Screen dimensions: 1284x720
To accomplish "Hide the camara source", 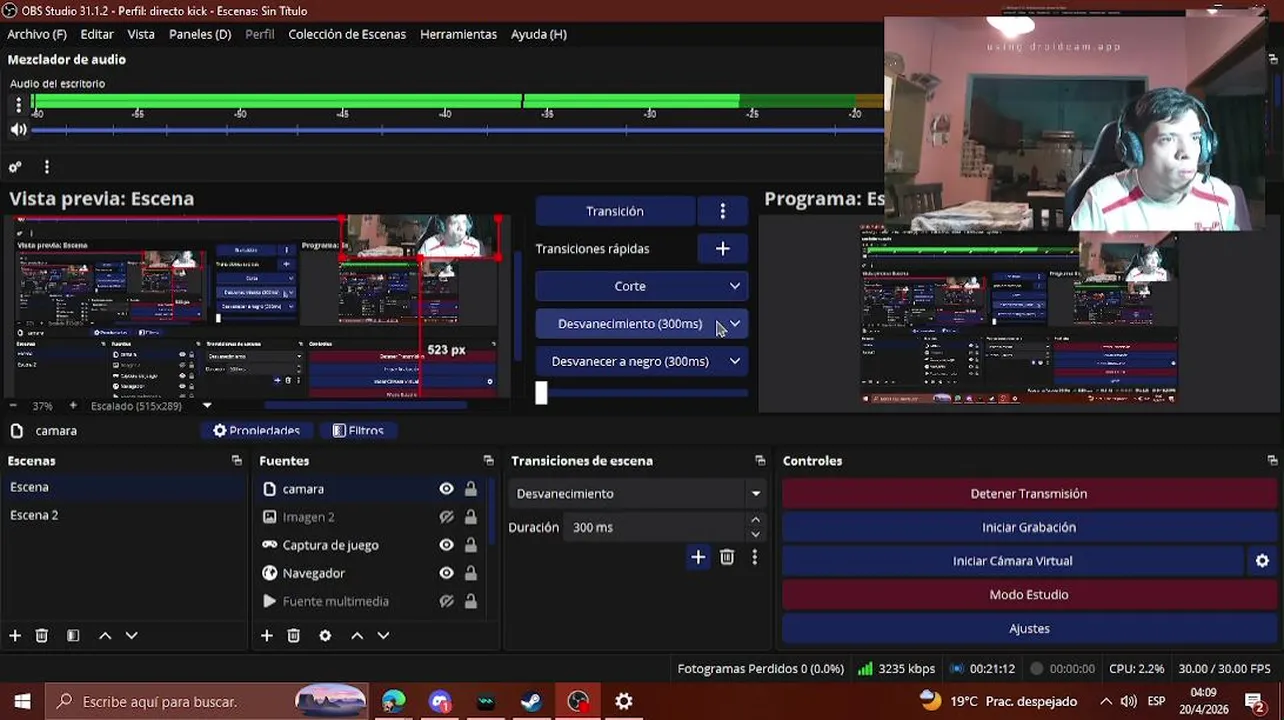I will click(x=446, y=489).
